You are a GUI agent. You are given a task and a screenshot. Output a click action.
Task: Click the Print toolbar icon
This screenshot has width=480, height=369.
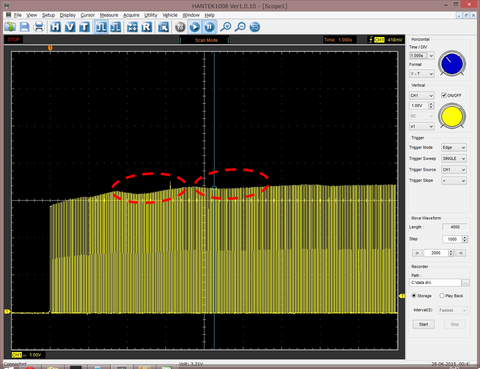[x=39, y=27]
